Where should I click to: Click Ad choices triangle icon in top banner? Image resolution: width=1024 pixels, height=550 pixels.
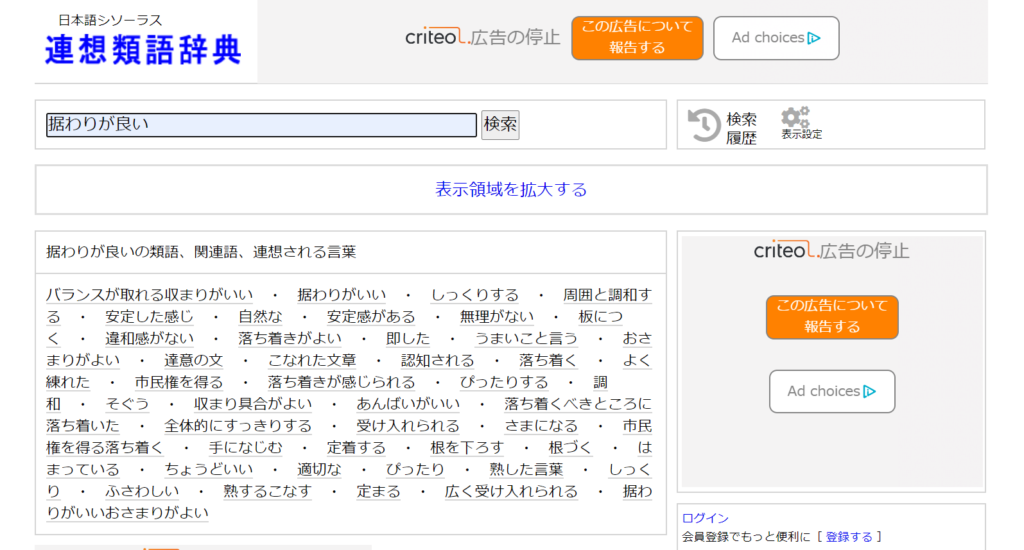pos(814,38)
